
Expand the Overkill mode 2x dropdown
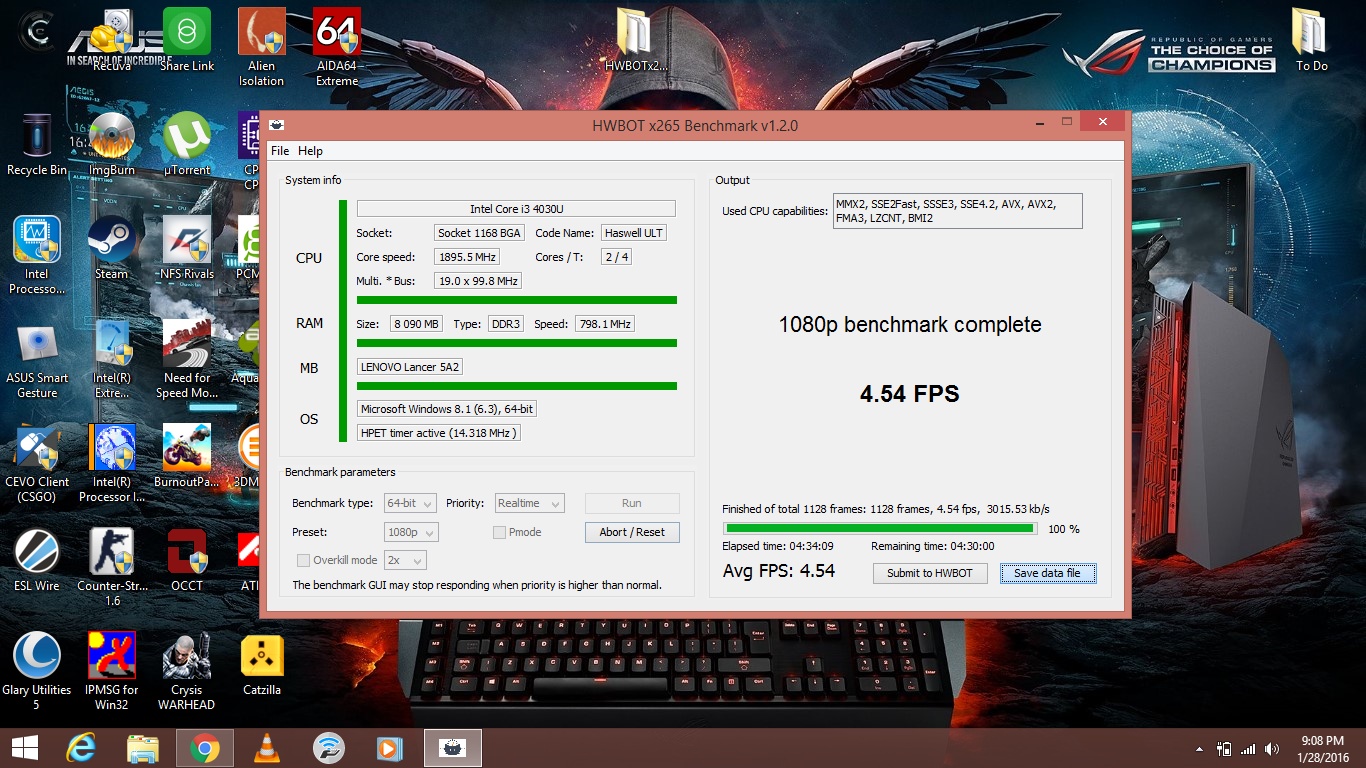coord(405,560)
